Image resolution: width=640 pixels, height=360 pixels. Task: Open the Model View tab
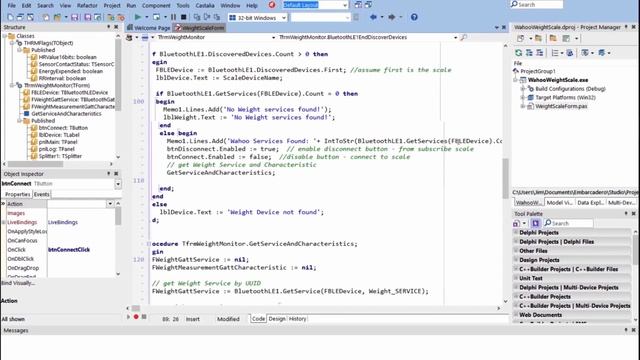pos(559,202)
